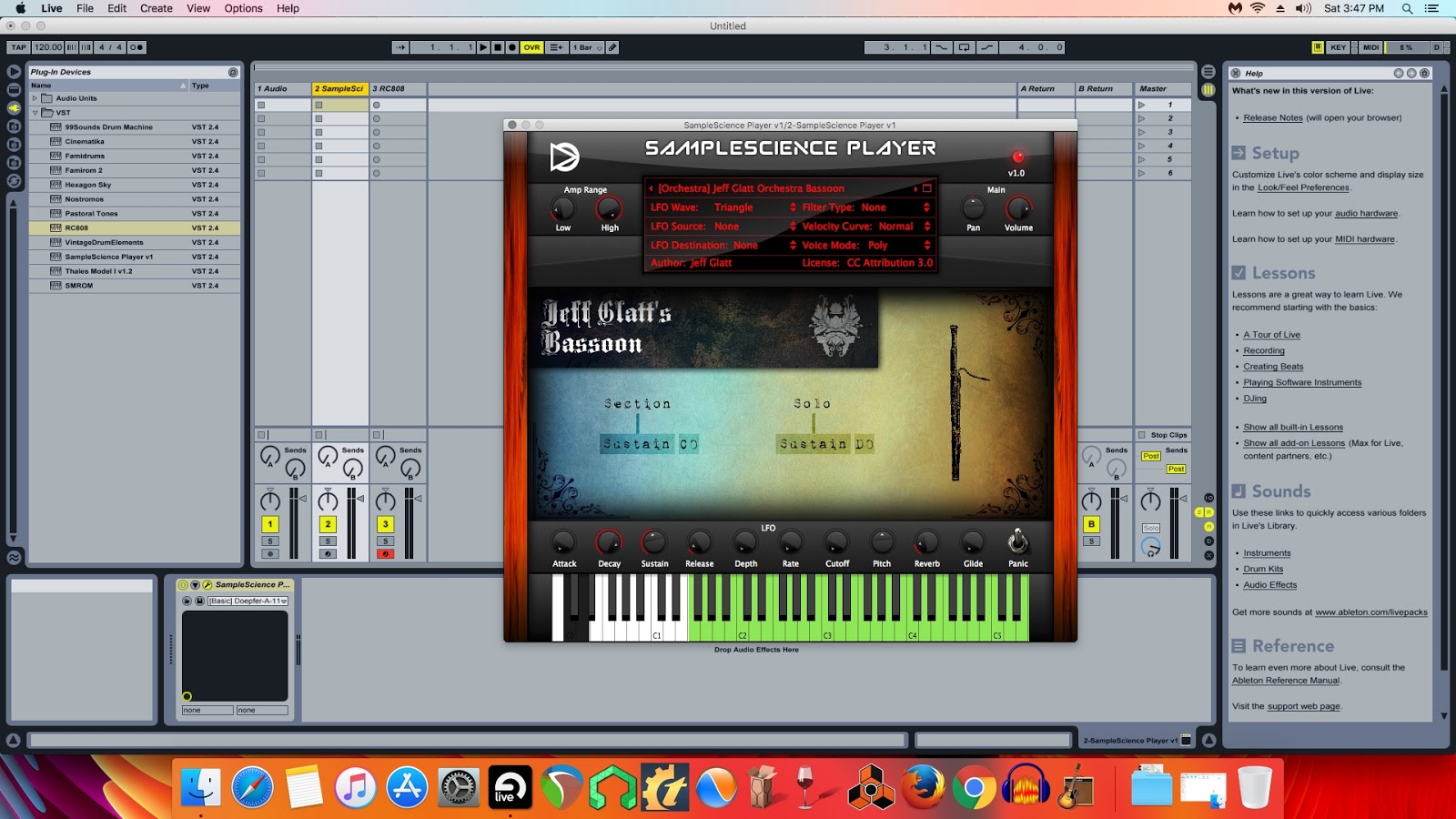Change the Filter Type selector
Screen dimensions: 1456x819
pos(865,207)
